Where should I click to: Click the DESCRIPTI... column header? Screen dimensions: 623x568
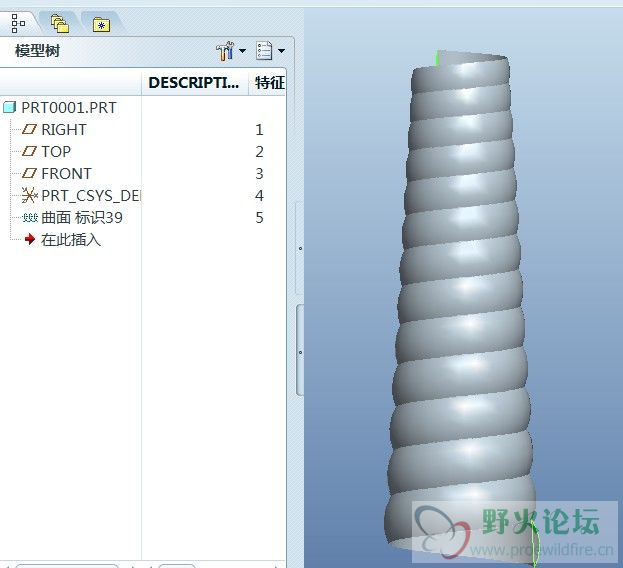[195, 83]
